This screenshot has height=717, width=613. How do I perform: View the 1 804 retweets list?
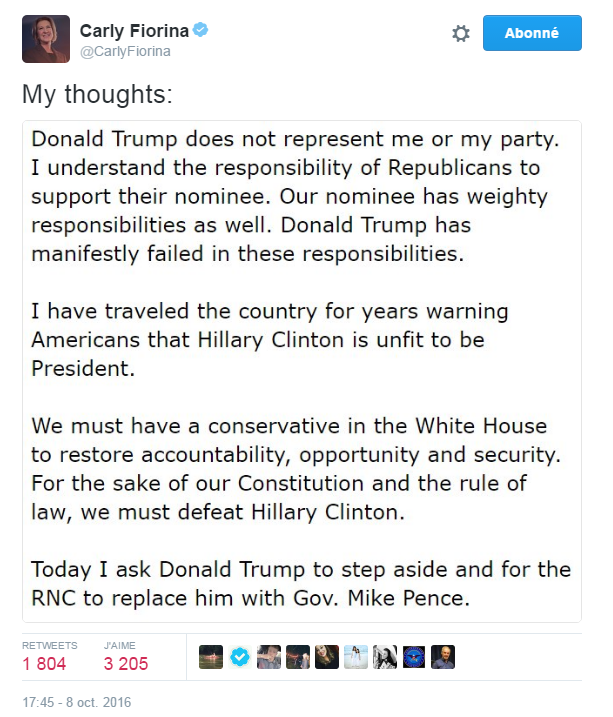[x=44, y=664]
